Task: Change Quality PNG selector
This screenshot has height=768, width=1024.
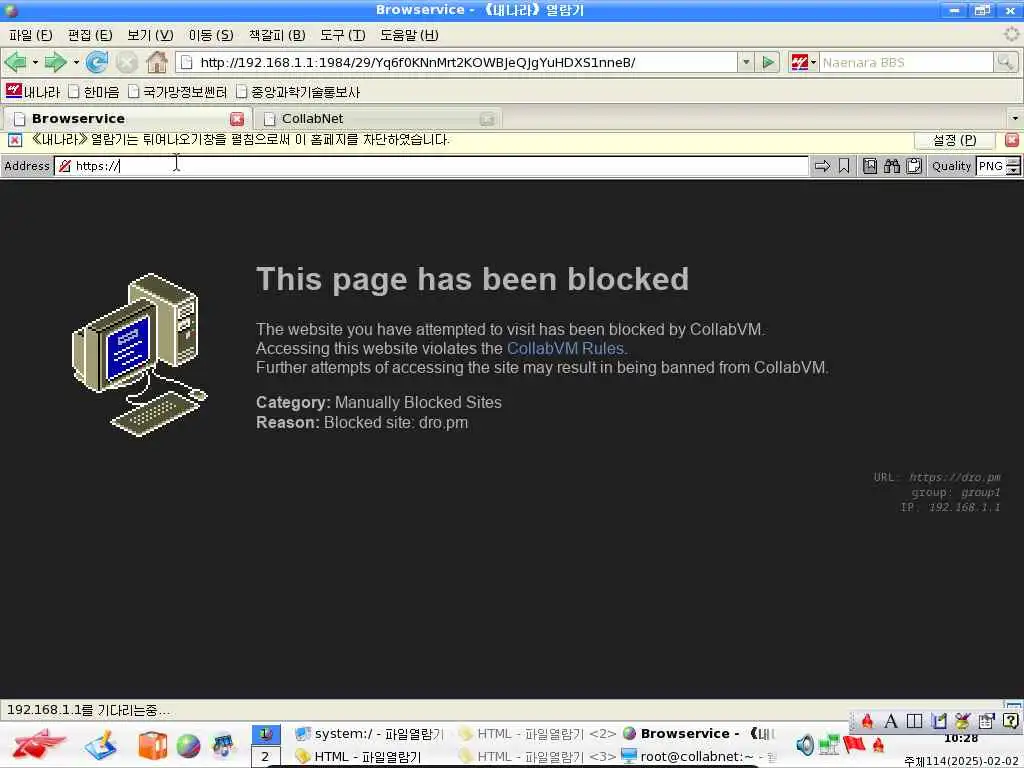Action: 999,166
